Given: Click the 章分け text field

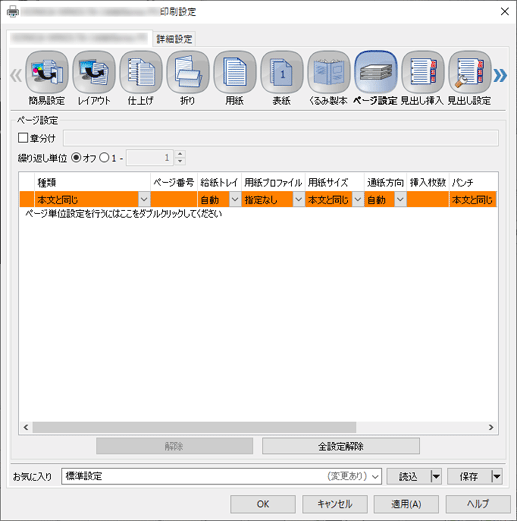Looking at the screenshot, I should pyautogui.click(x=281, y=138).
